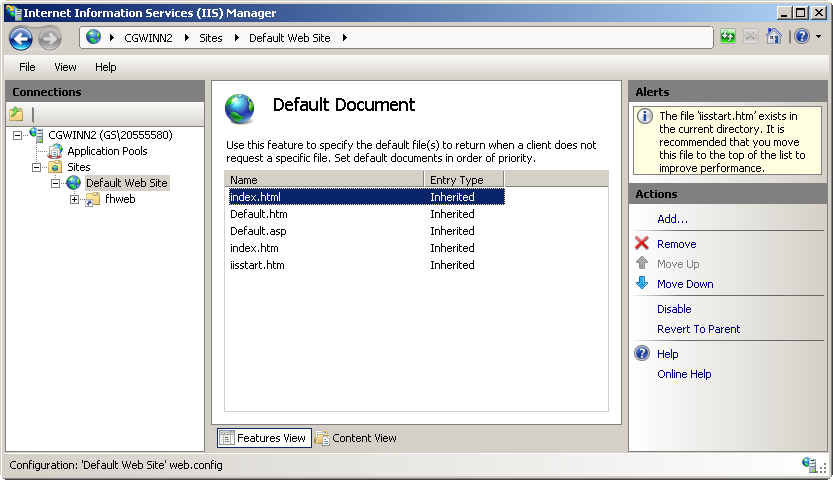Click the grayed Move Up link
This screenshot has height=480, width=833.
(x=678, y=264)
